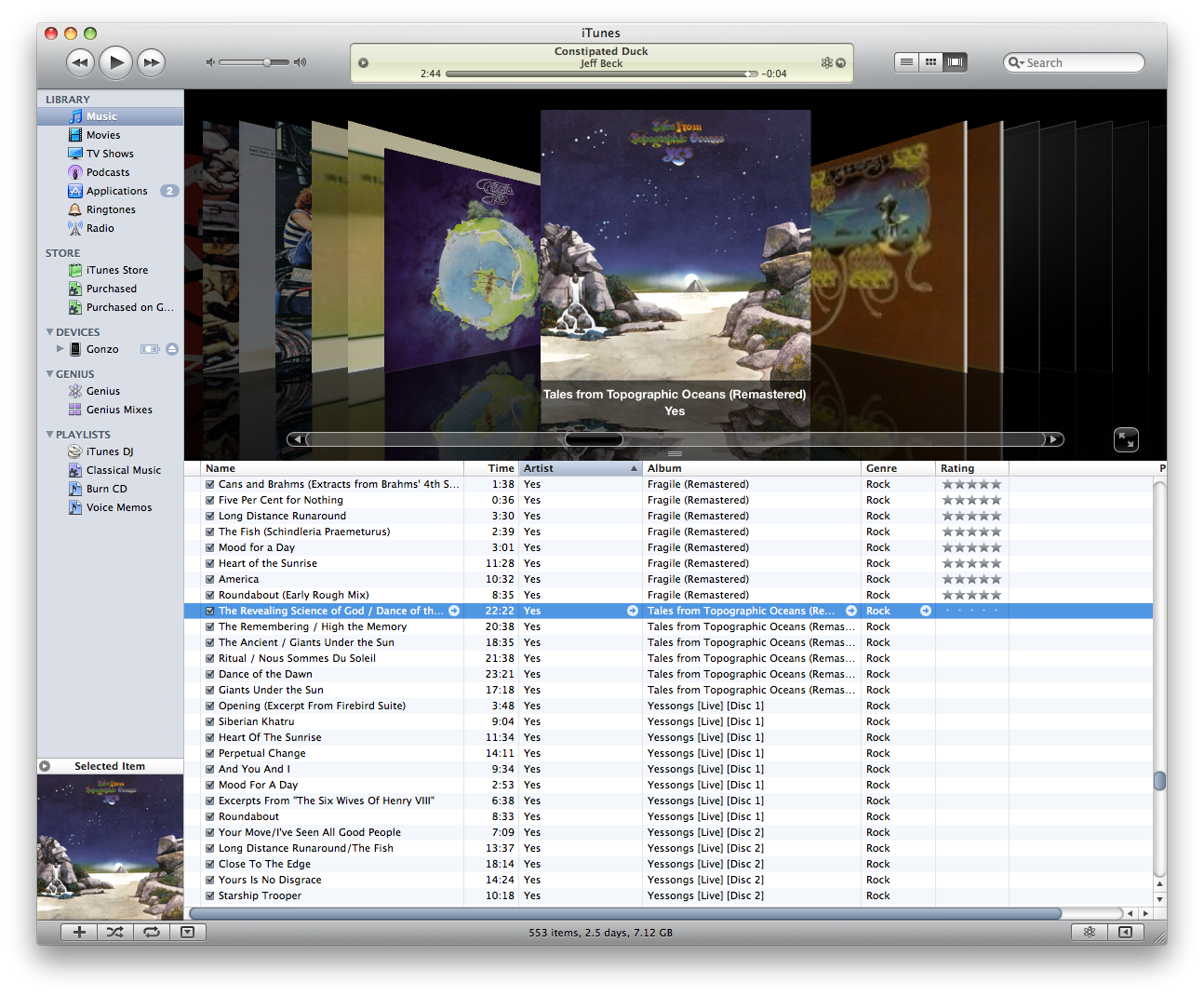Sort by the Genre column
The image size is (1204, 996).
tap(898, 468)
